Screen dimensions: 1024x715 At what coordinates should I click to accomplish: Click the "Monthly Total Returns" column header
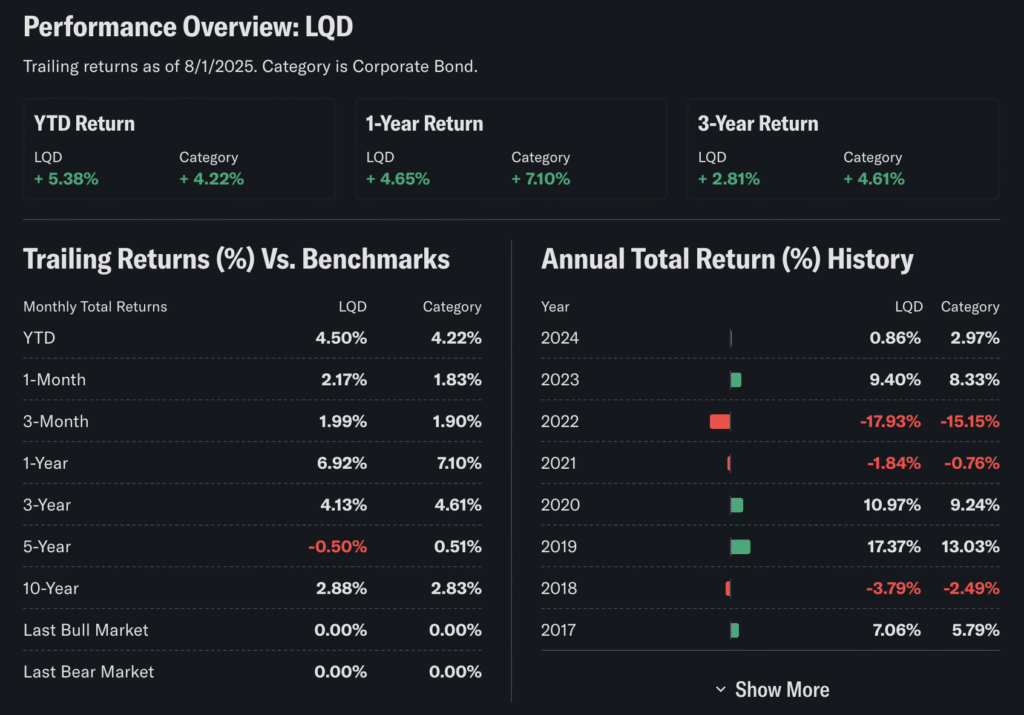(95, 307)
